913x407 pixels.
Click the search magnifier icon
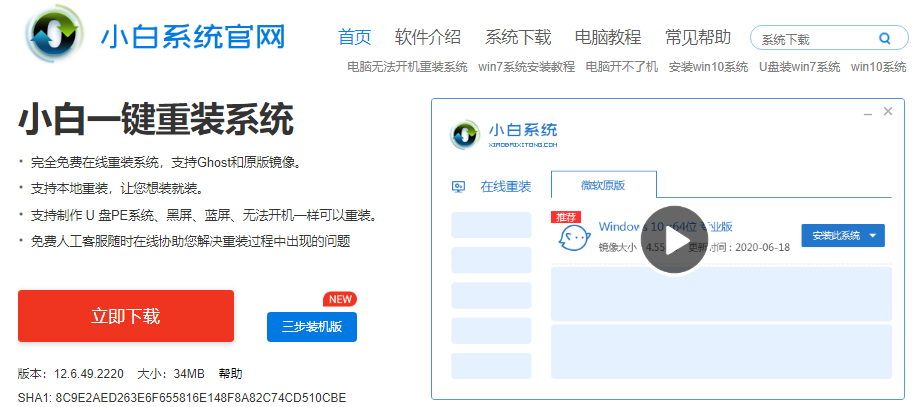coord(884,39)
